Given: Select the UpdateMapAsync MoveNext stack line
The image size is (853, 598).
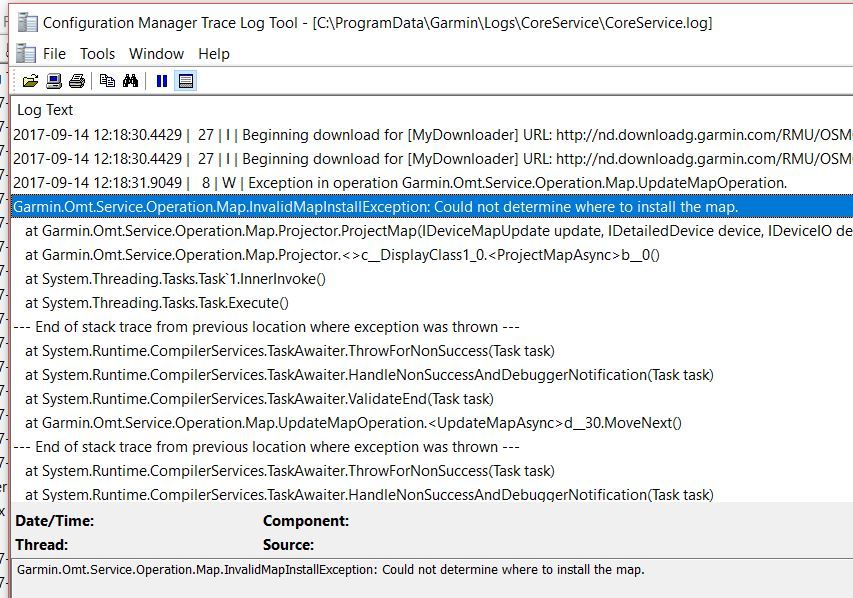Looking at the screenshot, I should 432,423.
